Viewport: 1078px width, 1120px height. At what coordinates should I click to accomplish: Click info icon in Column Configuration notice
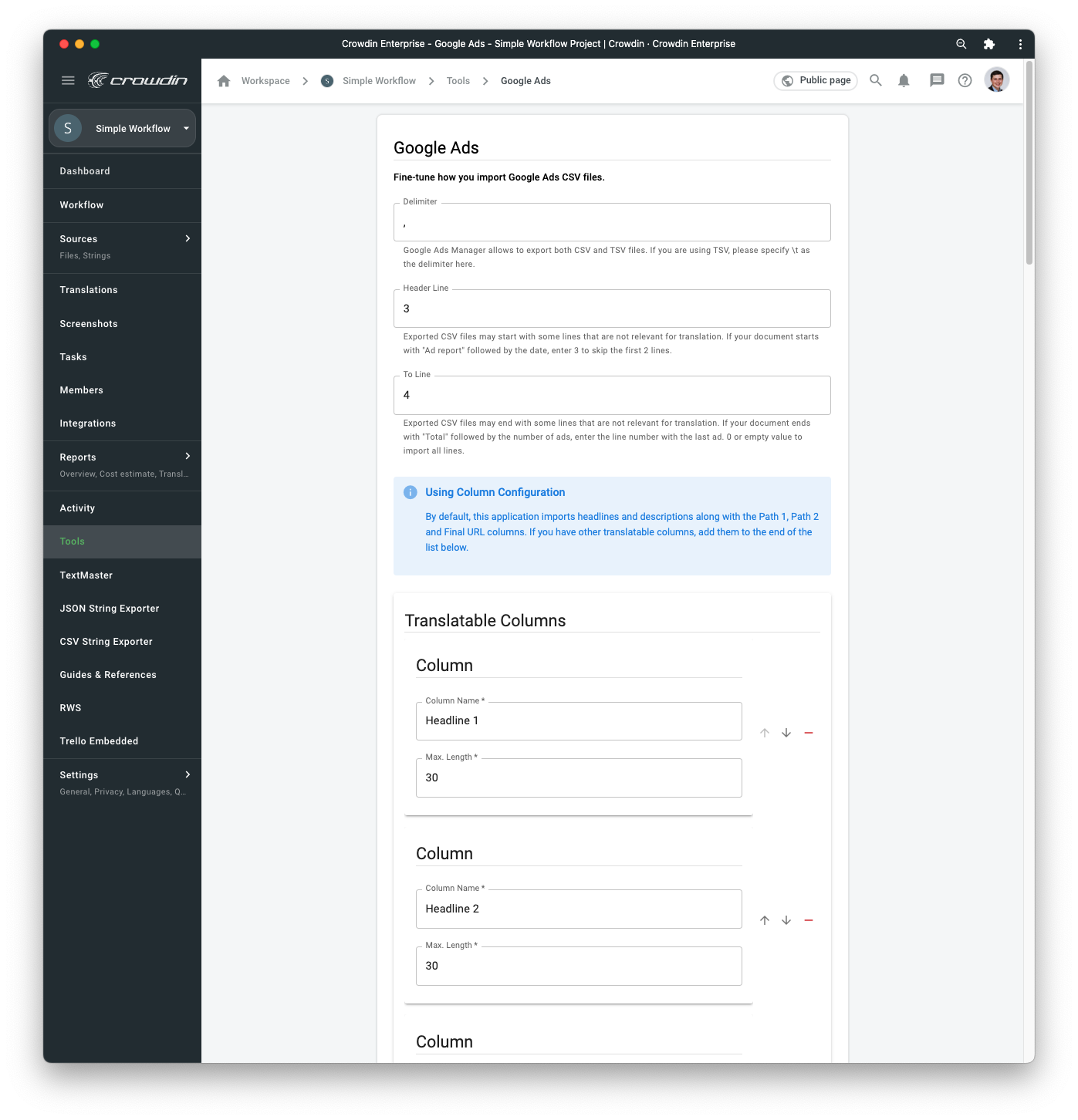411,492
